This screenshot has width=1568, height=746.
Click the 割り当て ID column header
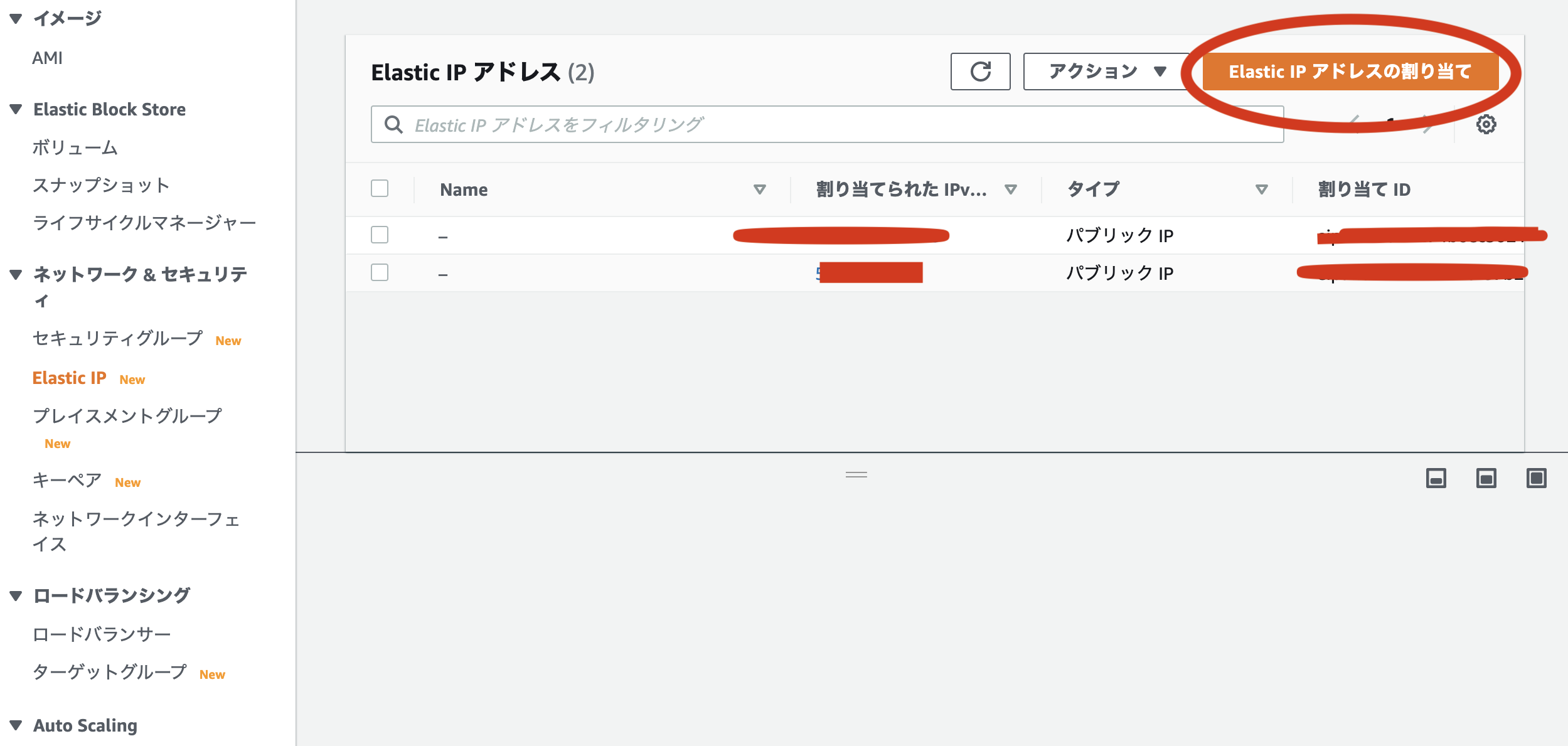pos(1364,189)
